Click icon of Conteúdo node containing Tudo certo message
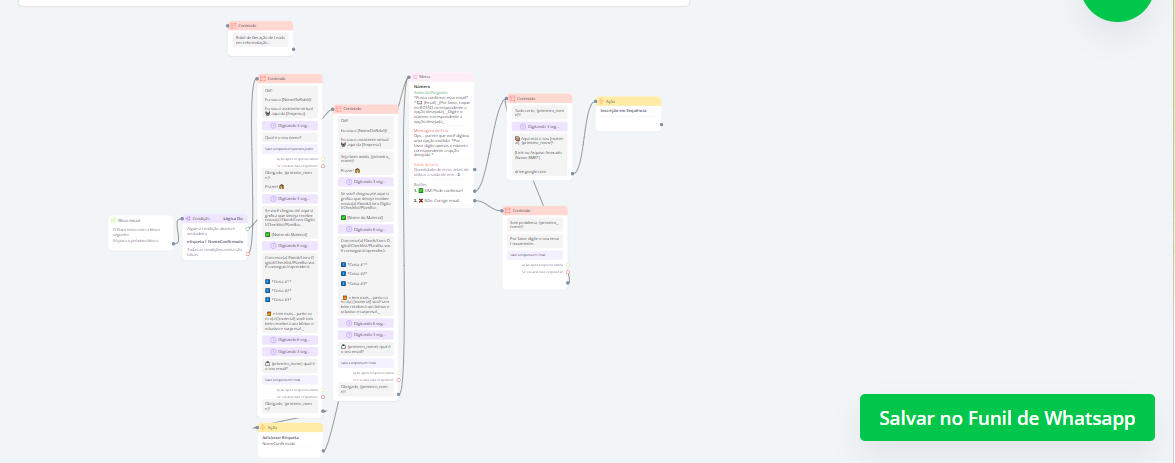The height and width of the screenshot is (463, 1175). (x=511, y=98)
